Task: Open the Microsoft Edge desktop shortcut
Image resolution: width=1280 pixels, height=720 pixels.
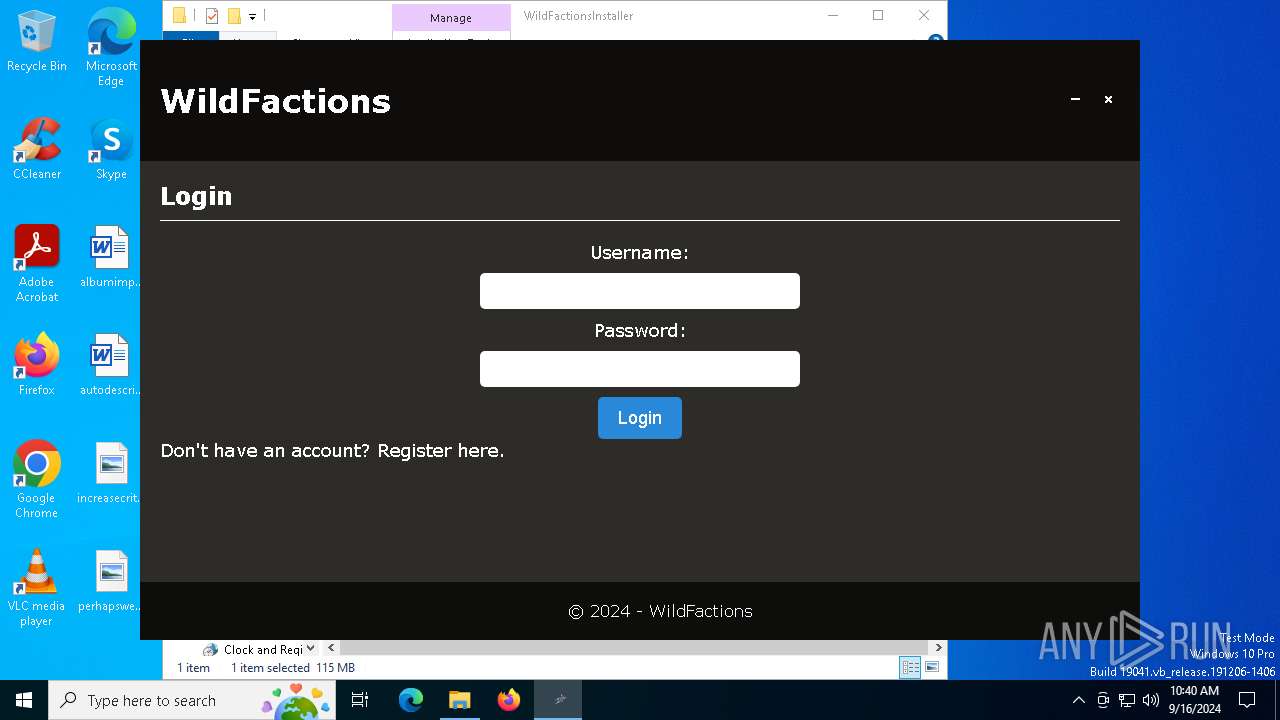Action: 111,48
